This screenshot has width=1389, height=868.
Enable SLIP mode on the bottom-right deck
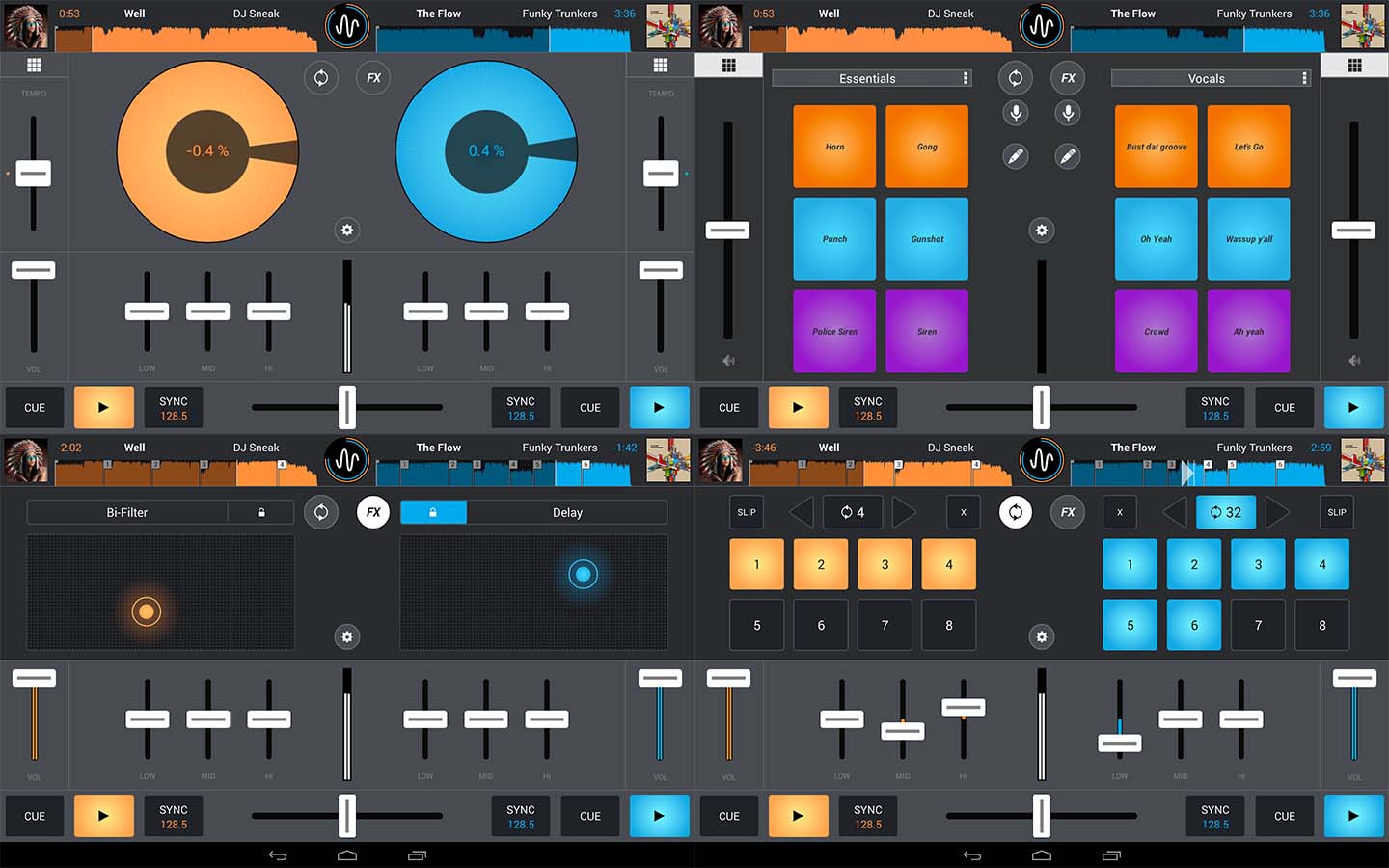(1336, 512)
